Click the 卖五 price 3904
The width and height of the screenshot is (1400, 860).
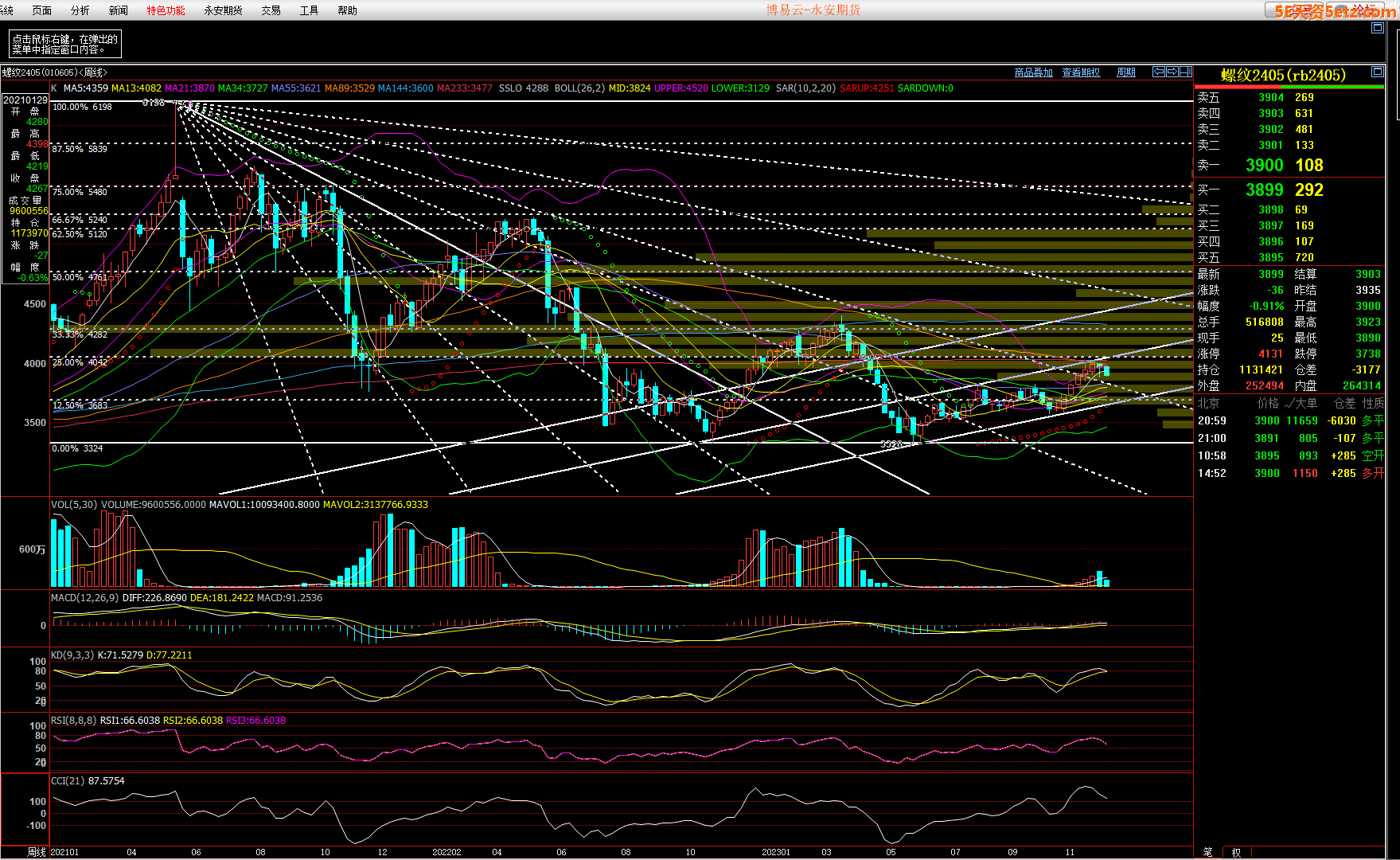click(1270, 97)
